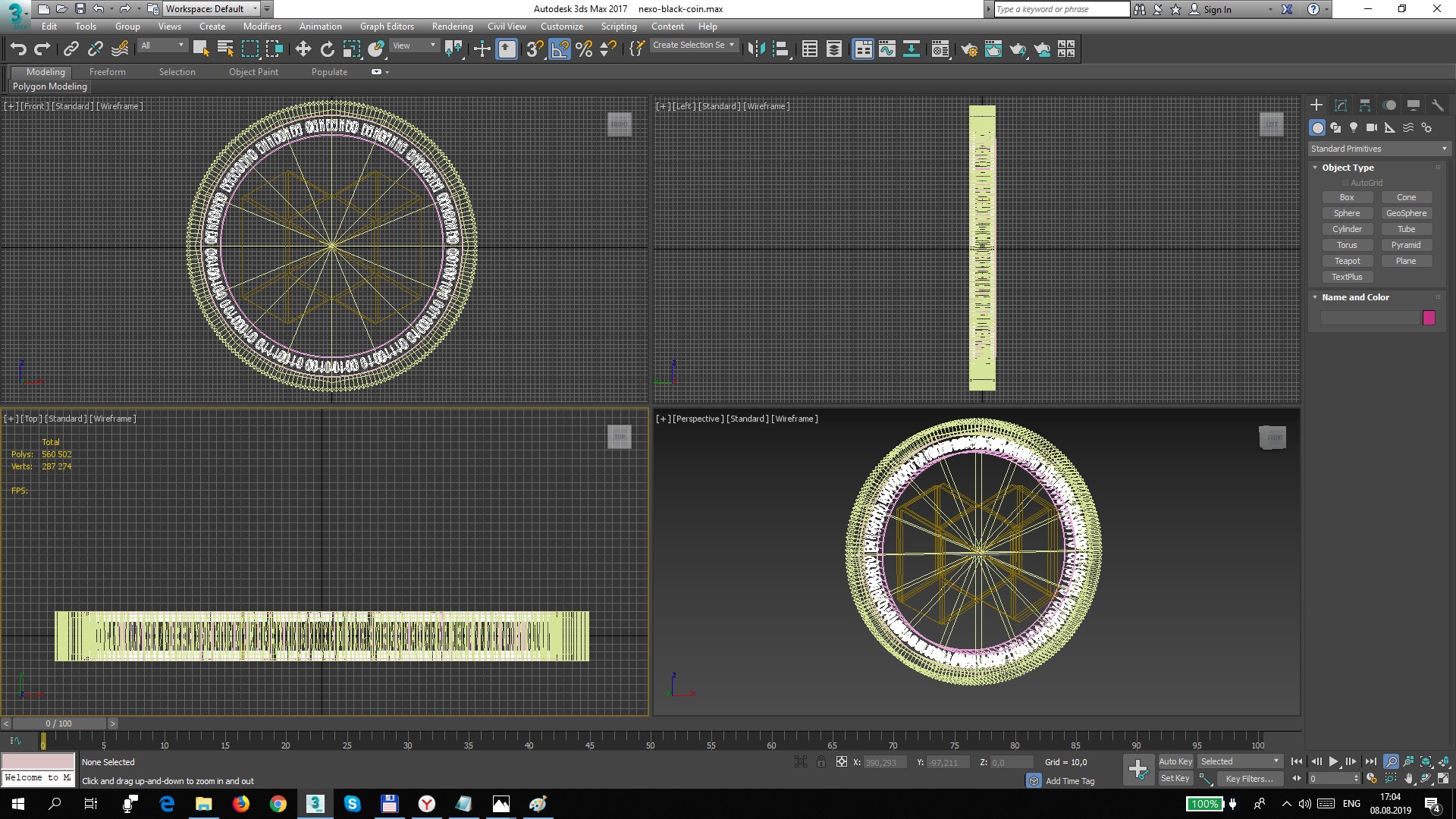Open the Render Setup teapot icon

click(x=968, y=49)
